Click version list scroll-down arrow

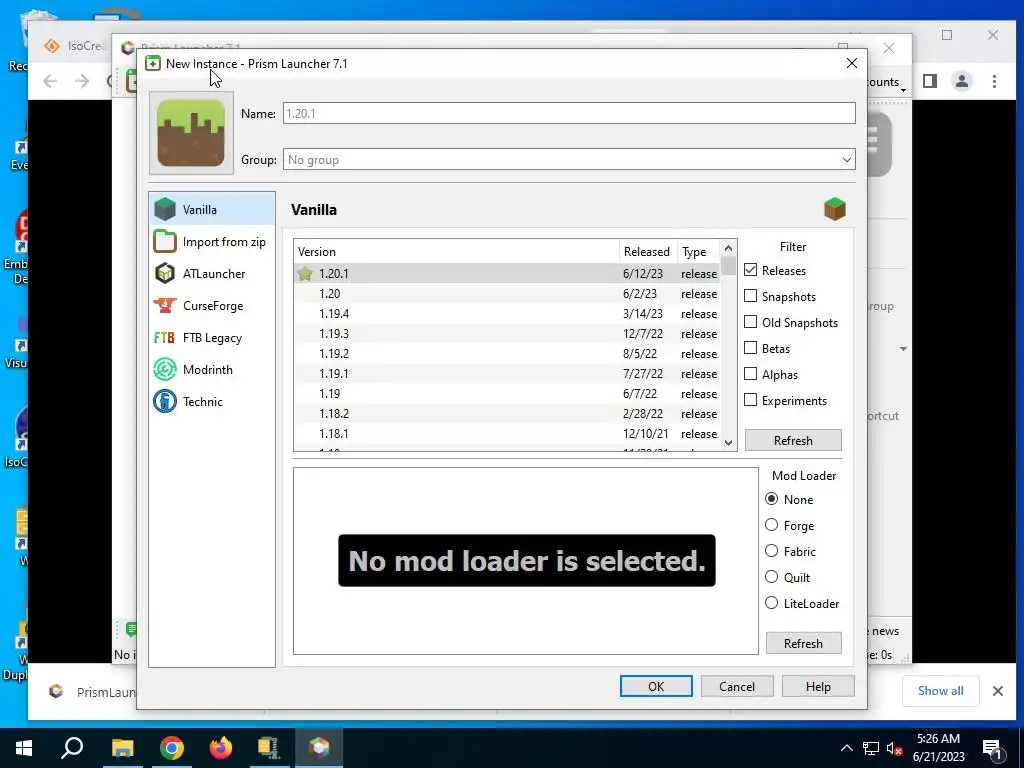(x=728, y=442)
